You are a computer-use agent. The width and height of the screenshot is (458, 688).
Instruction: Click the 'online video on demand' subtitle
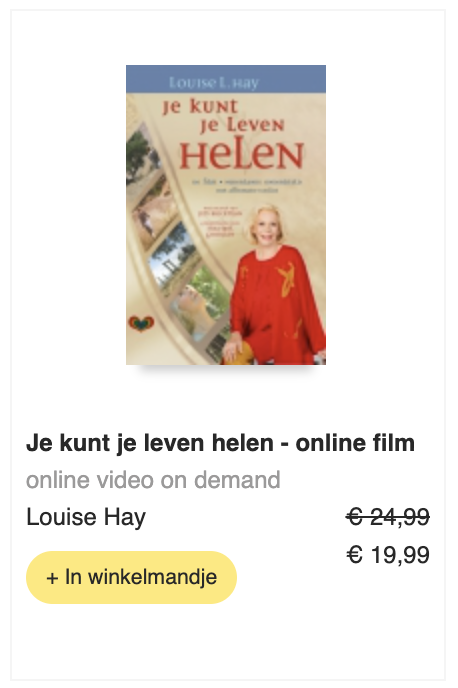pos(153,480)
